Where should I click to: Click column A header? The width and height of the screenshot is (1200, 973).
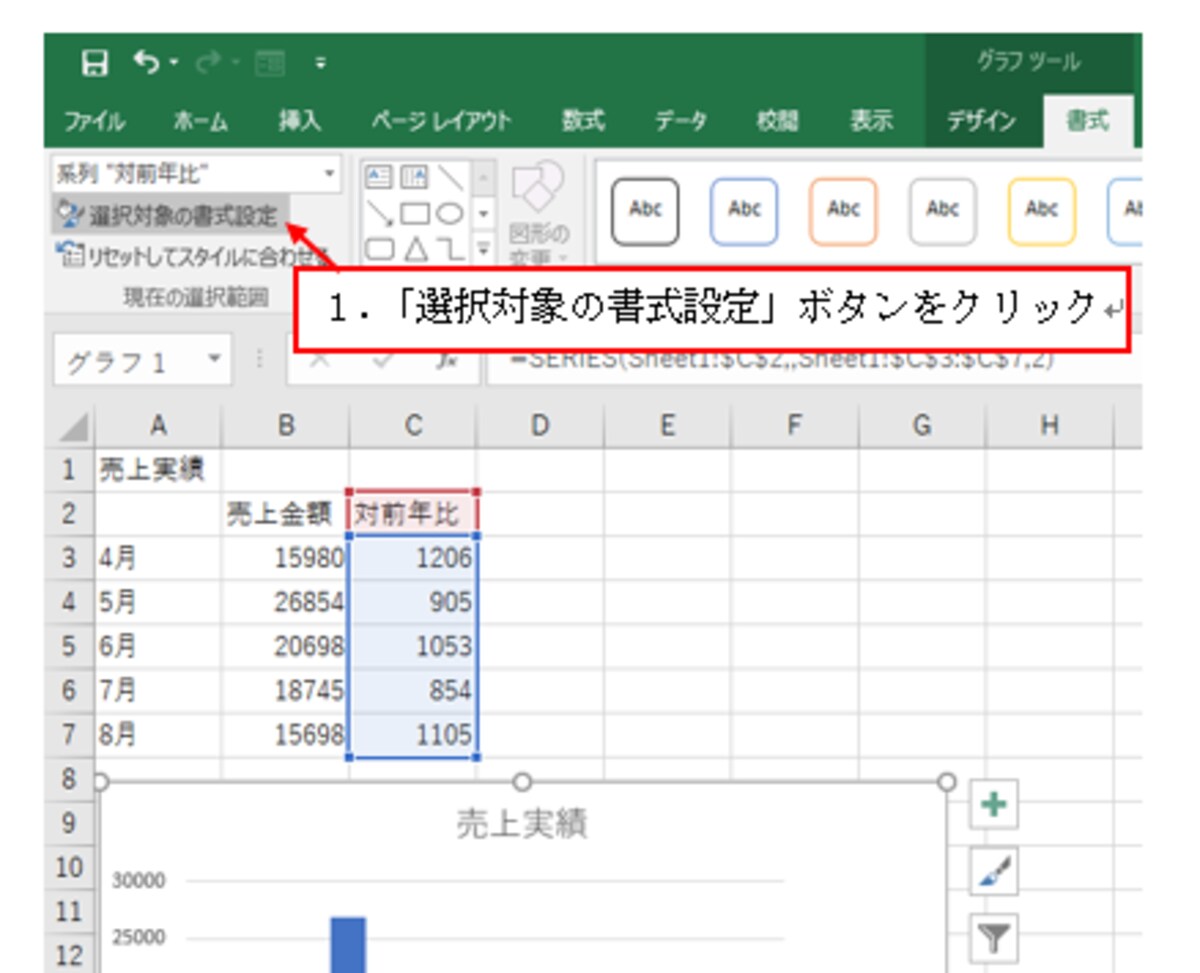click(158, 427)
